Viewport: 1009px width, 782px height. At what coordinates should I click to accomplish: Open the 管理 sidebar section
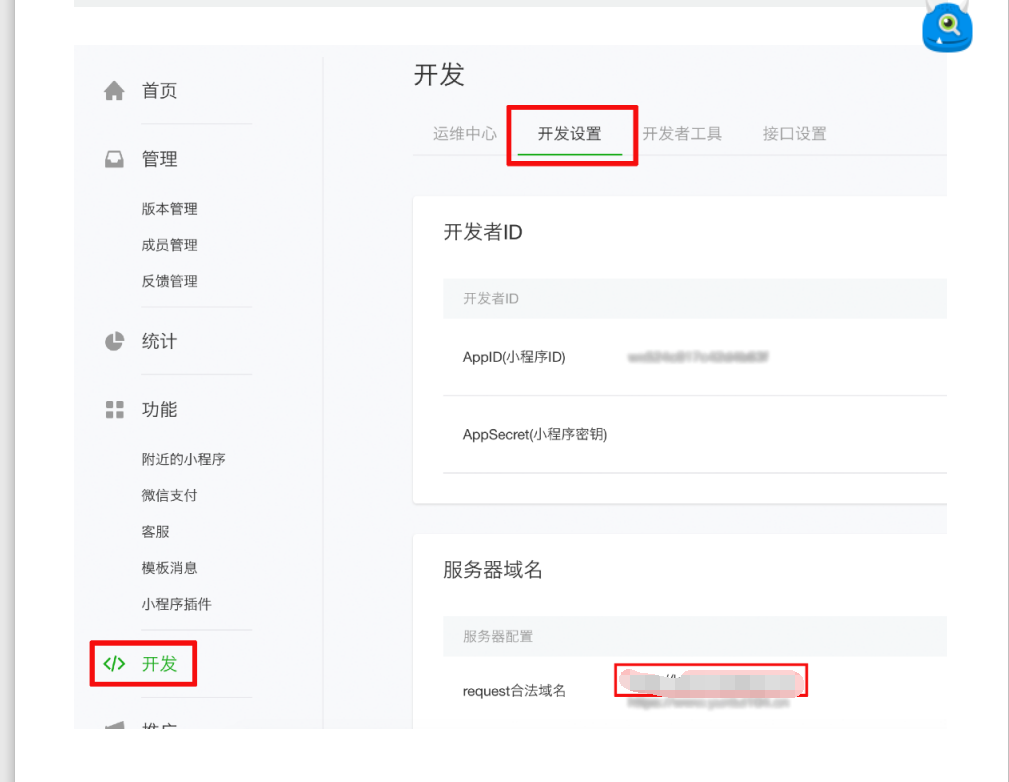[159, 159]
